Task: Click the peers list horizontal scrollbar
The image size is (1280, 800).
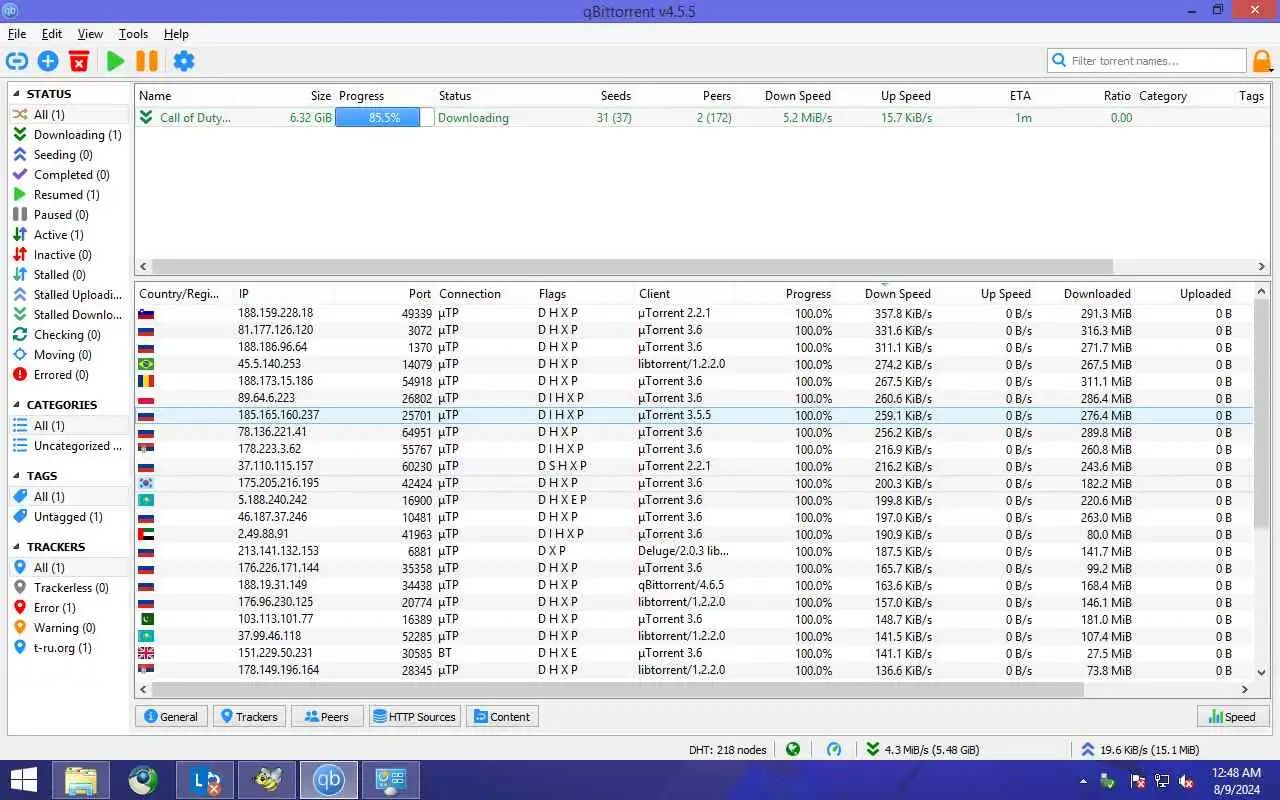Action: coord(617,689)
